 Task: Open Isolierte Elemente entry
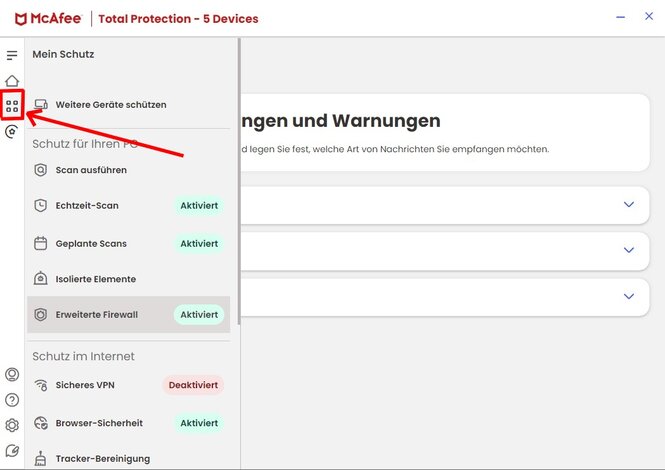(x=129, y=279)
